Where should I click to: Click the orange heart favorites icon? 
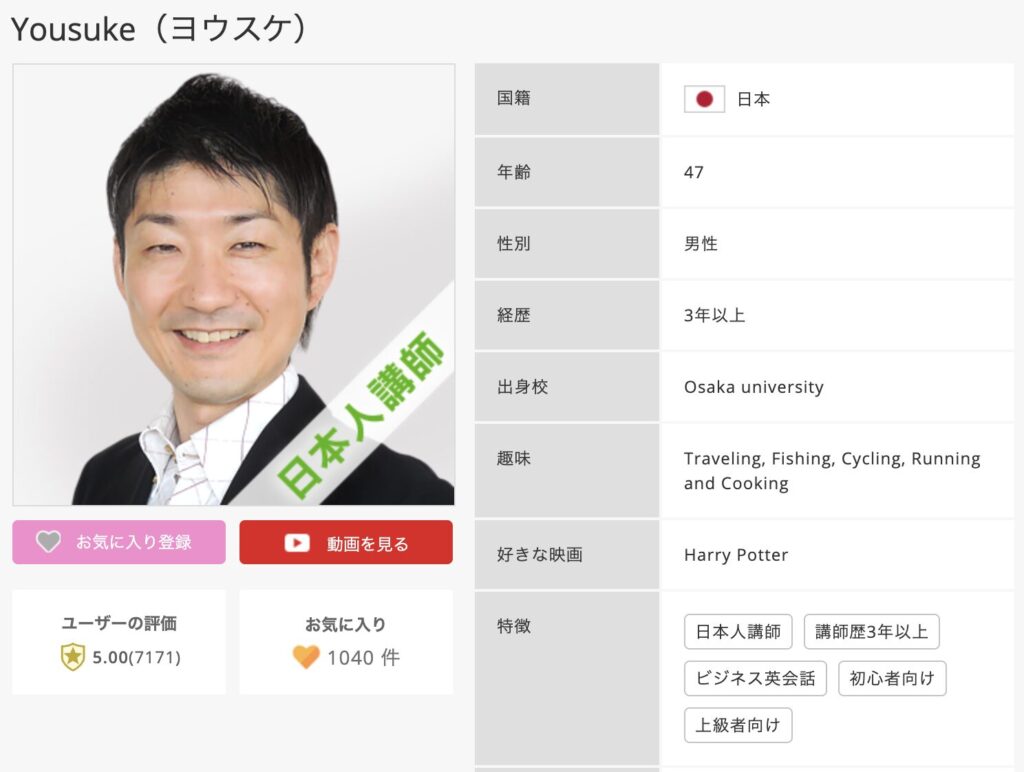point(306,657)
